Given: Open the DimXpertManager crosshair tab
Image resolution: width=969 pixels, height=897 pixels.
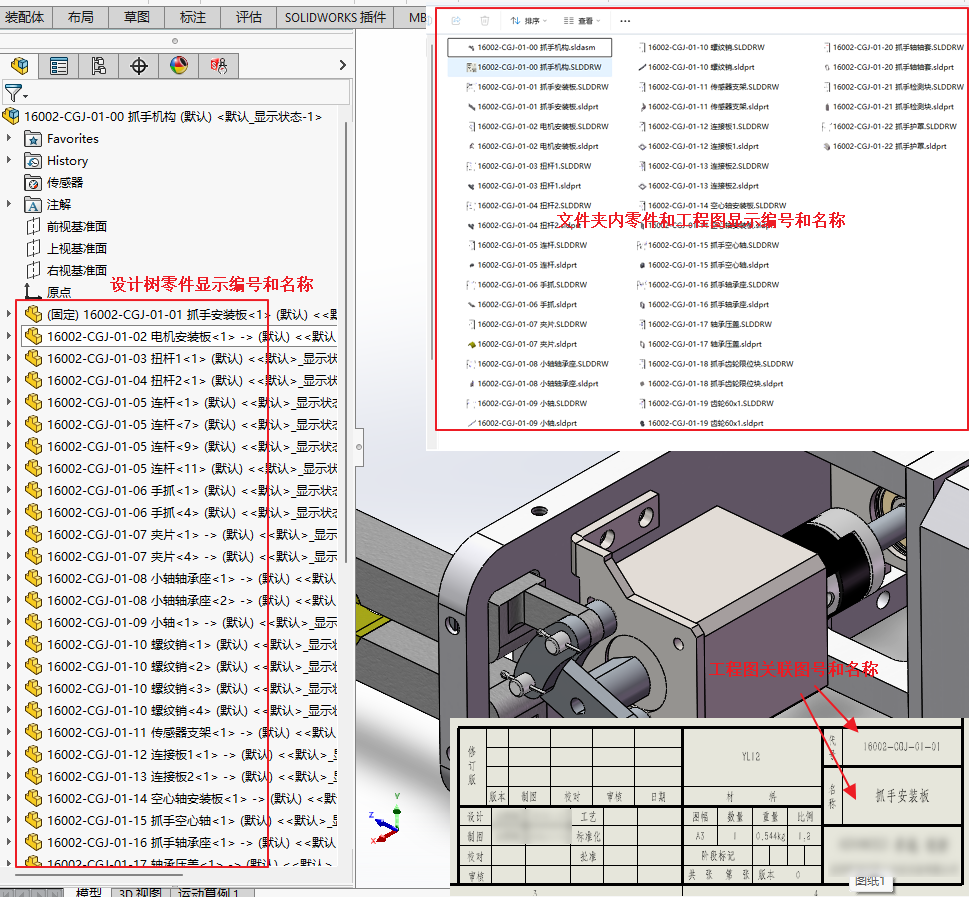Looking at the screenshot, I should pos(139,66).
